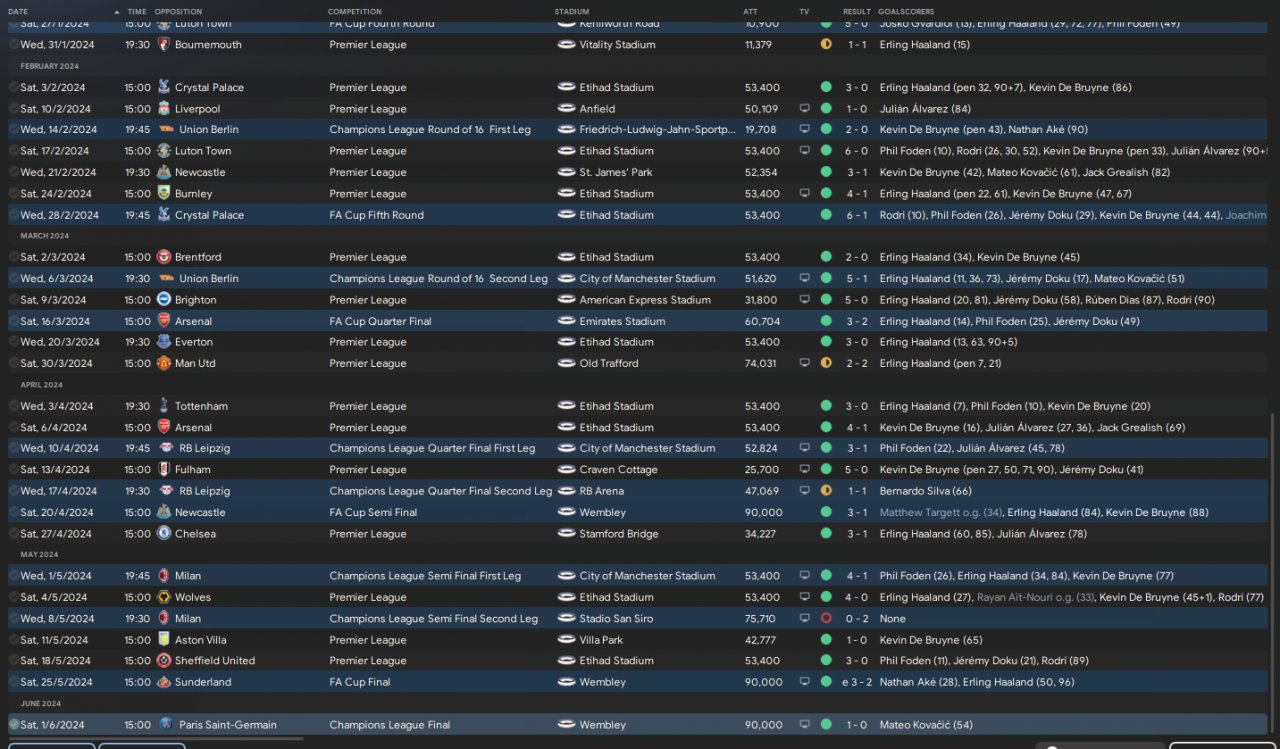This screenshot has height=749, width=1280.
Task: Click the orange draw indicator on the Bournemouth row
Action: 826,45
